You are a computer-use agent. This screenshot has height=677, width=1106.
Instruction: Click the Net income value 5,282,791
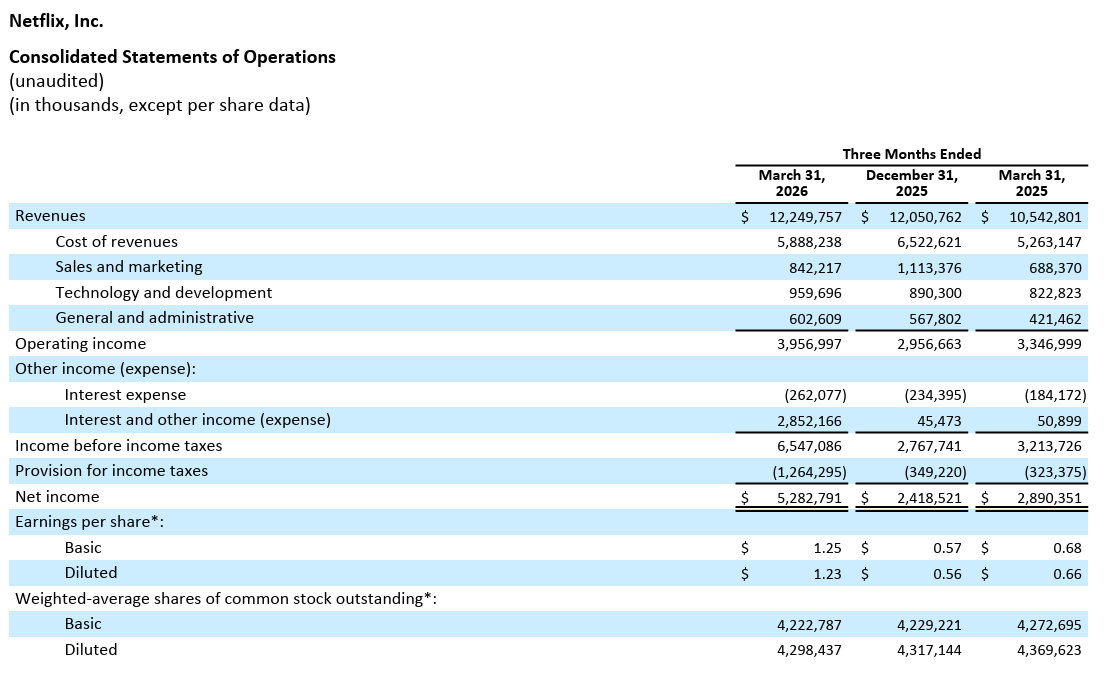click(809, 497)
